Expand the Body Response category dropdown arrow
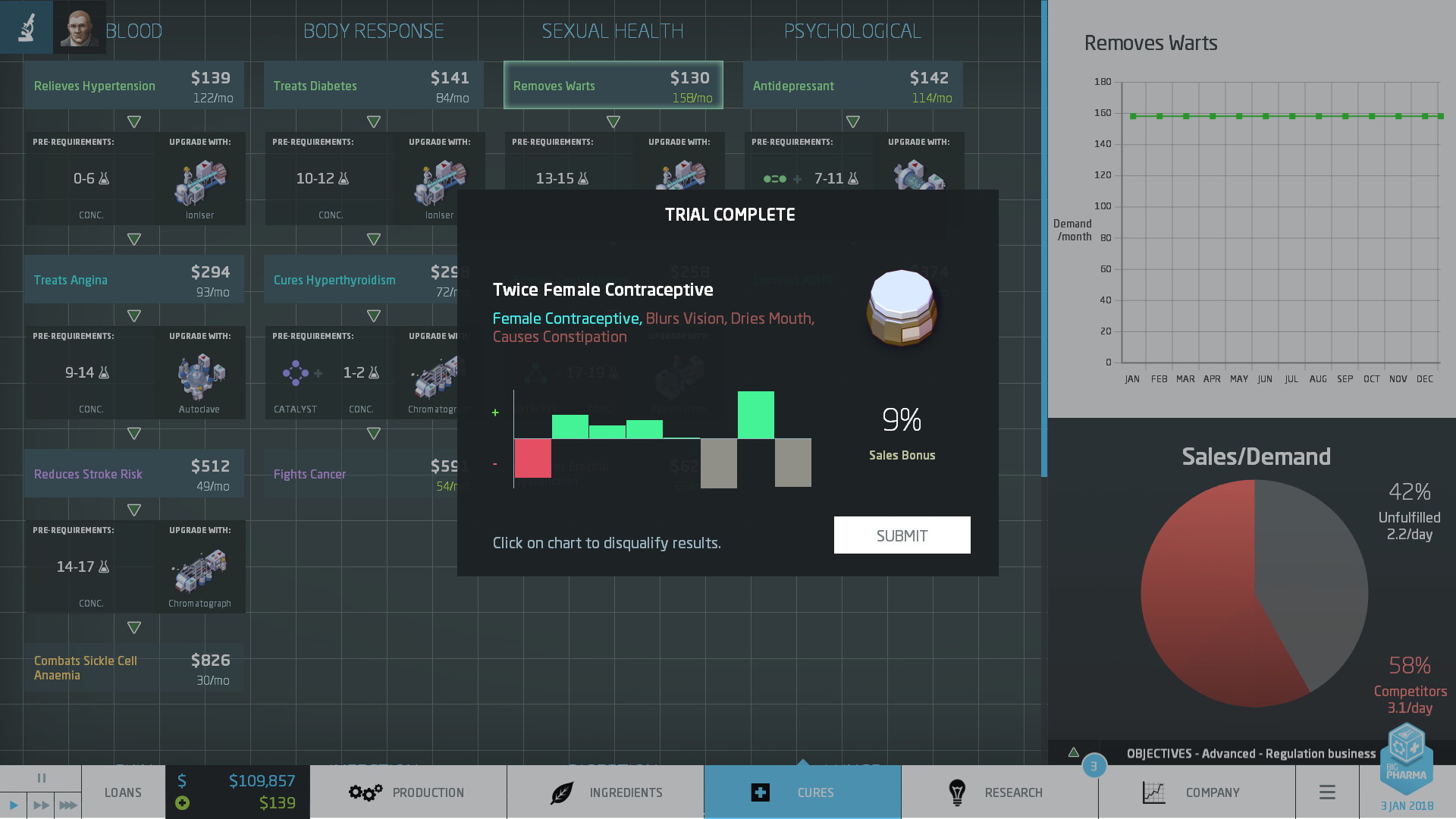The image size is (1456, 819). (x=373, y=122)
